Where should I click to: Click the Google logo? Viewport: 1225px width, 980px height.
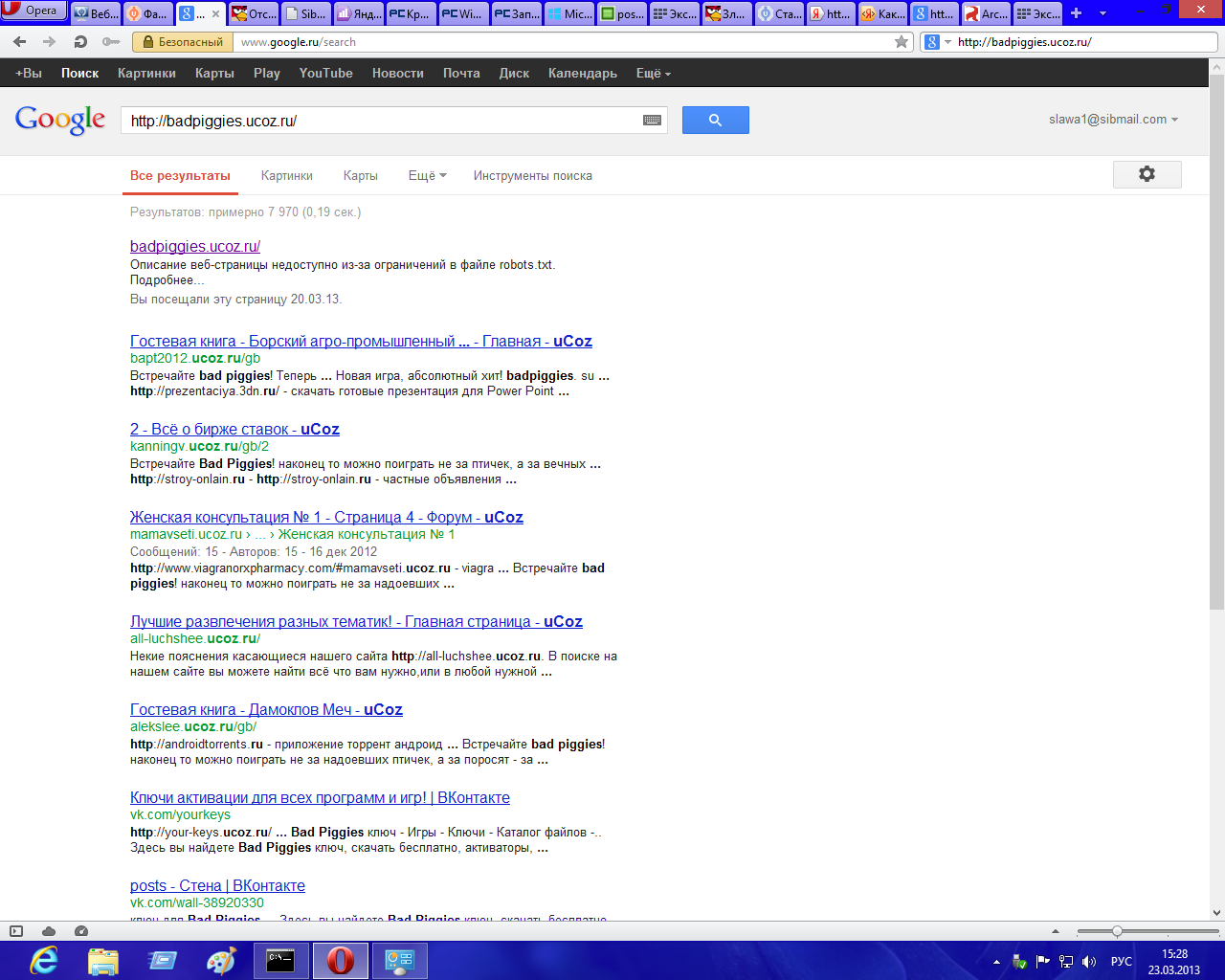[x=60, y=120]
